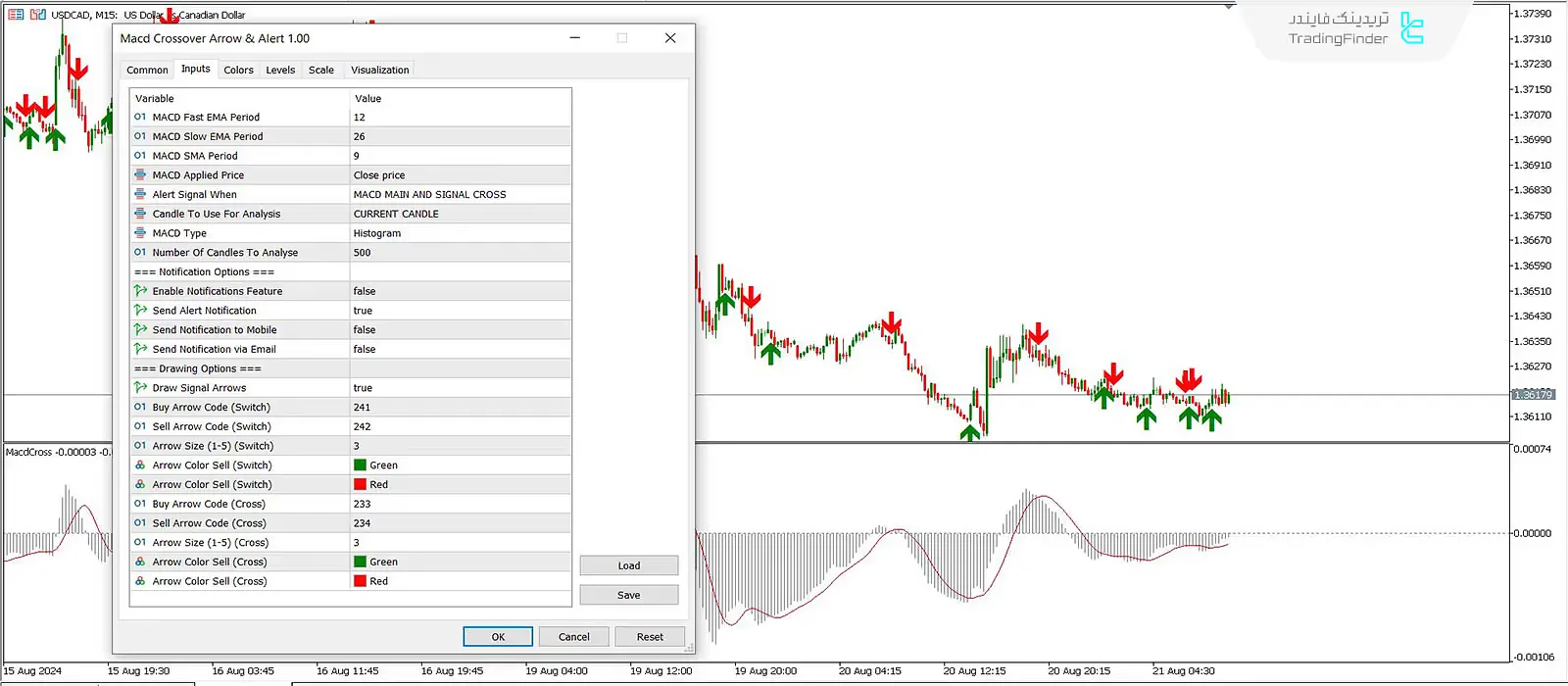Viewport: 1568px width, 686px height.
Task: Click the Send Alert Notification boolean icon
Action: 140,310
